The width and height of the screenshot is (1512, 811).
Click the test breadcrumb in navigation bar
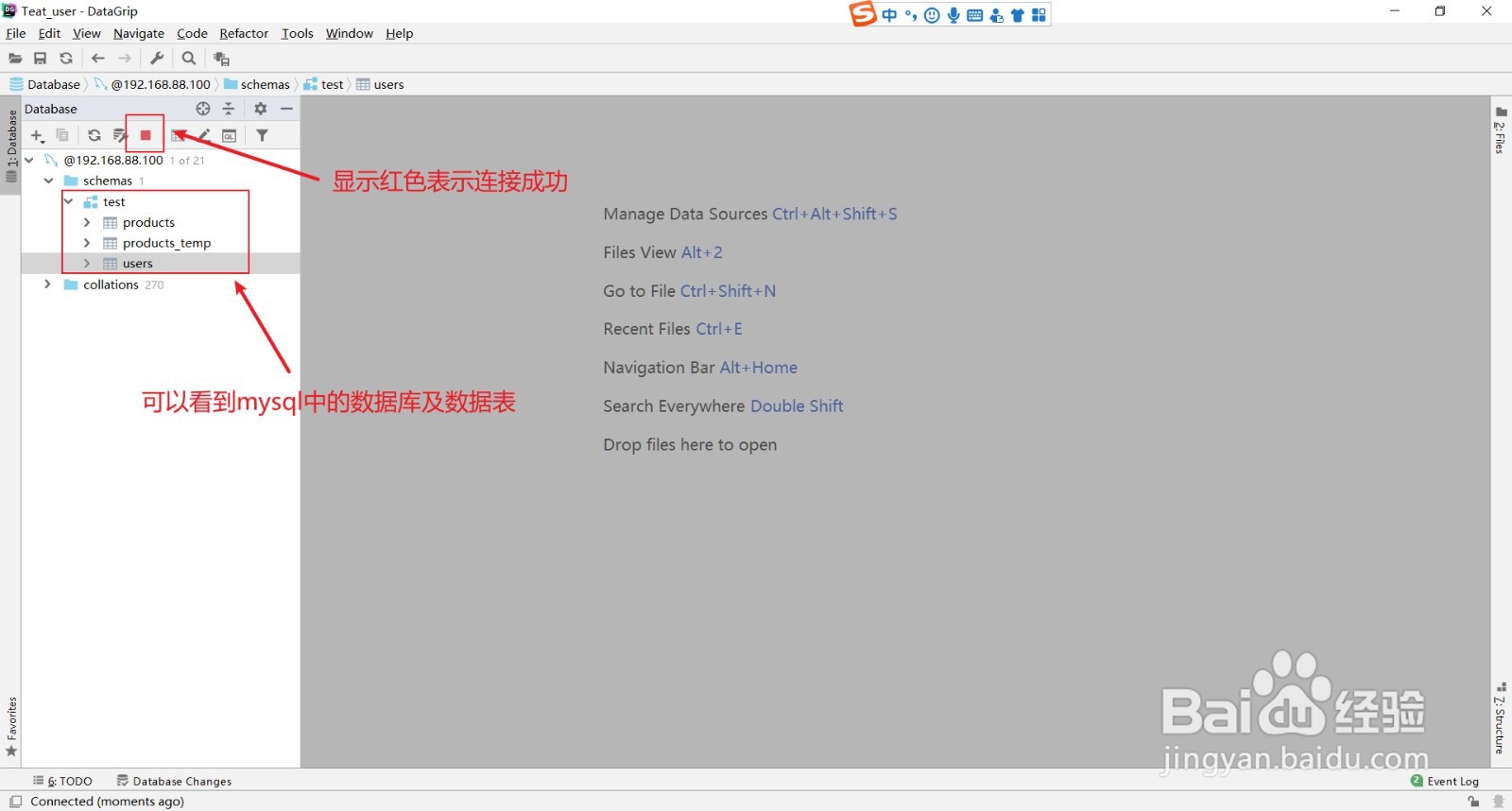323,84
